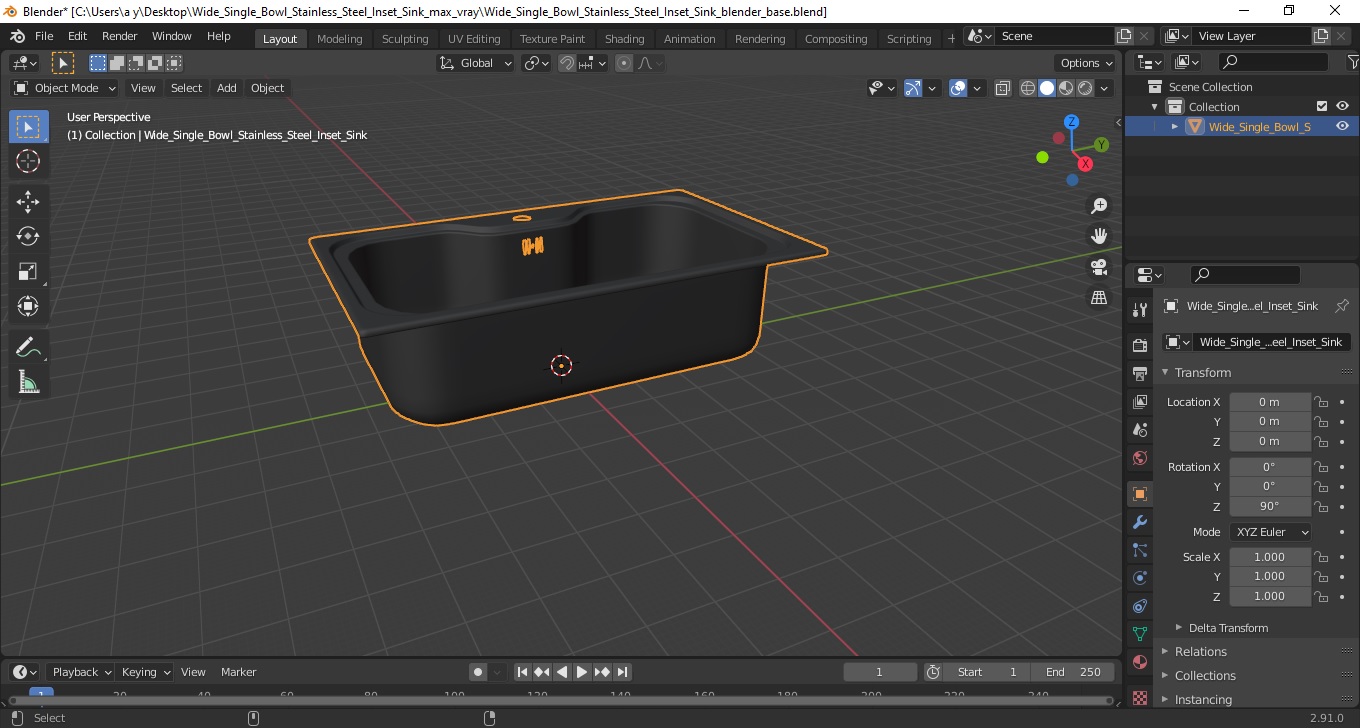Switch to wireframe viewport shading
The width and height of the screenshot is (1360, 728).
click(x=1028, y=88)
